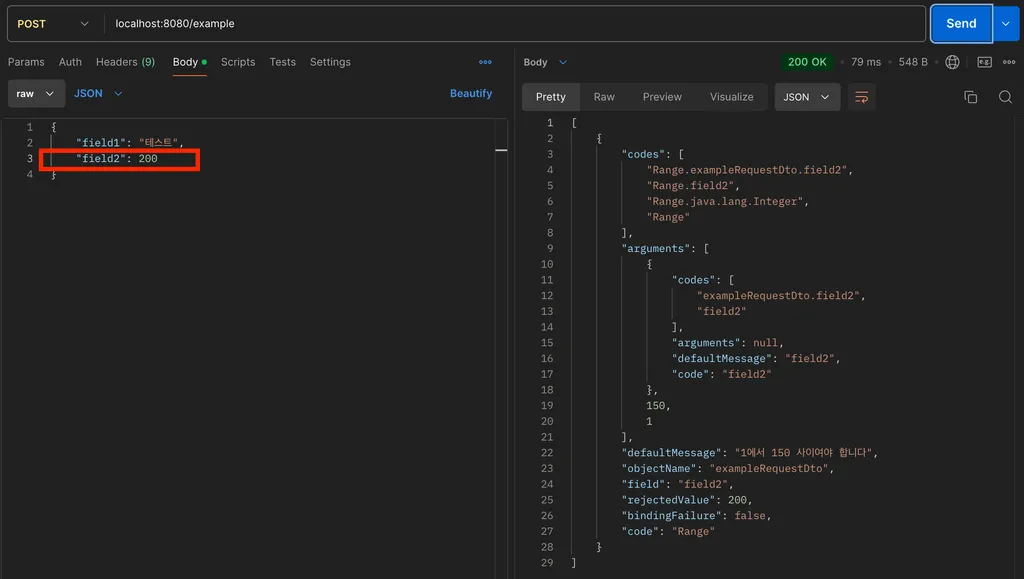Click the wrap lines icon in response toolbar
Screen dimensions: 1024x579
(x=861, y=97)
